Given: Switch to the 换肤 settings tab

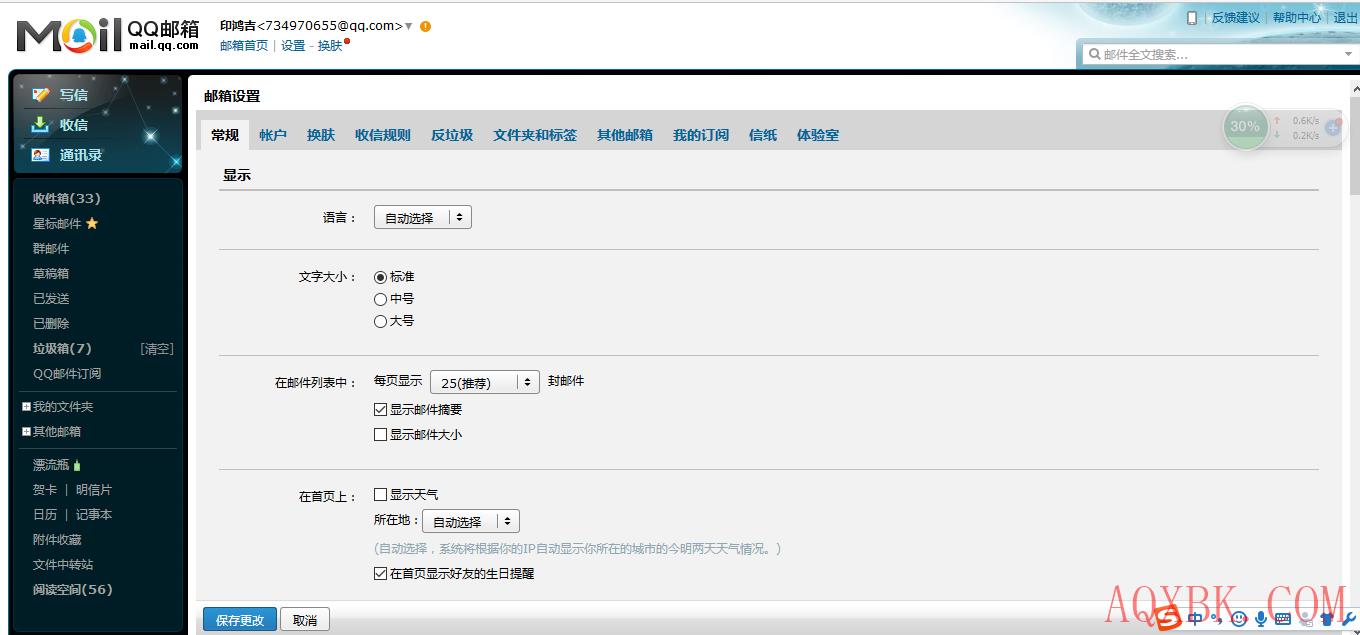Looking at the screenshot, I should (x=321, y=135).
